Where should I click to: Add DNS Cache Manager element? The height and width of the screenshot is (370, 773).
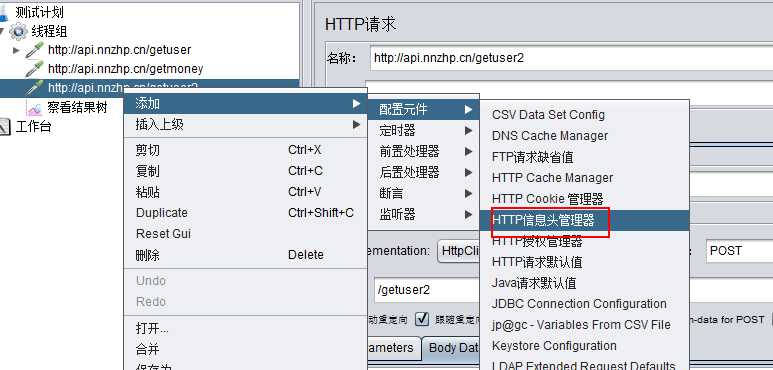(584, 135)
